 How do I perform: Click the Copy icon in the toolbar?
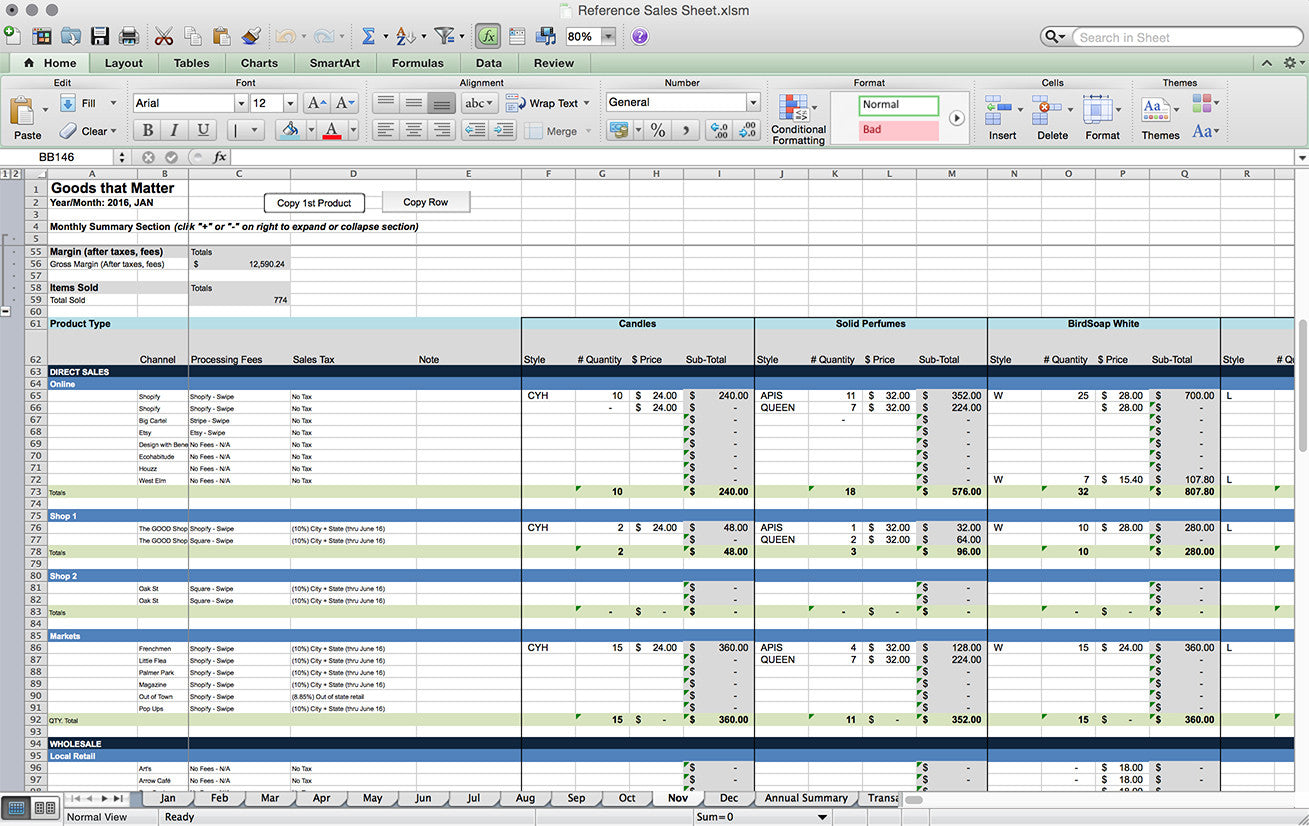(x=193, y=36)
